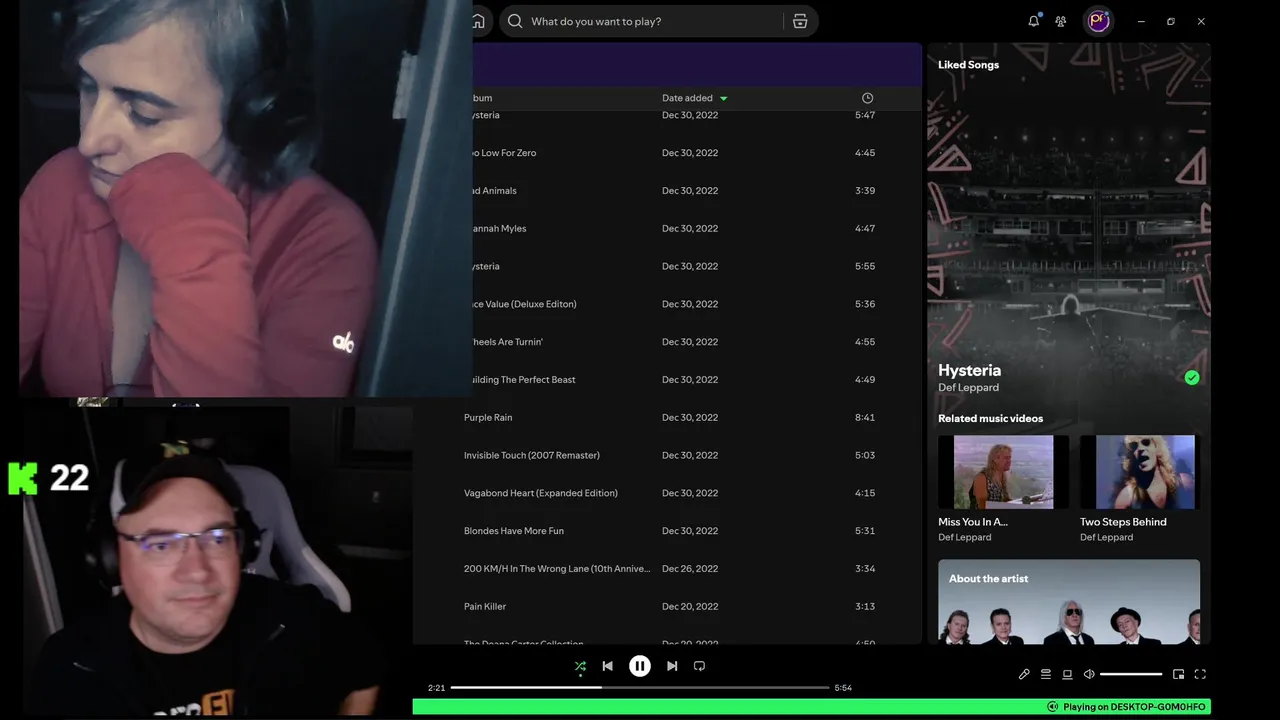Image resolution: width=1280 pixels, height=720 pixels.
Task: Skip to previous track
Action: tap(607, 666)
